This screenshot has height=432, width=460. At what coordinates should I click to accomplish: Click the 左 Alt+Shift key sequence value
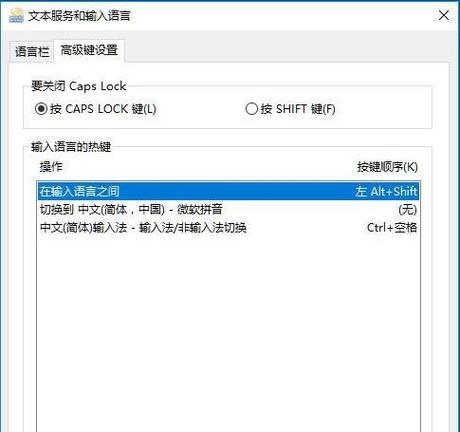click(x=386, y=191)
